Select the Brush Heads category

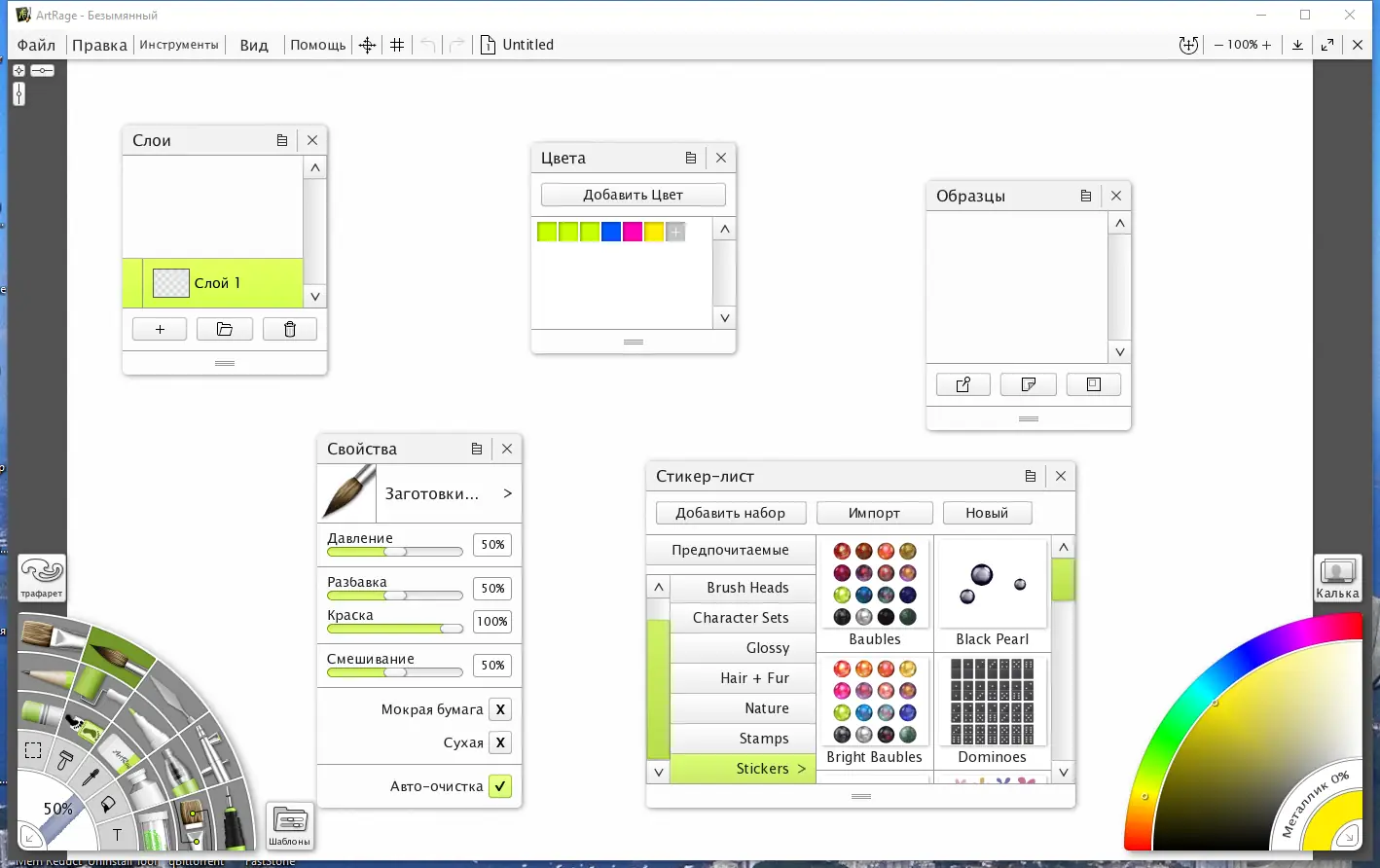point(744,588)
